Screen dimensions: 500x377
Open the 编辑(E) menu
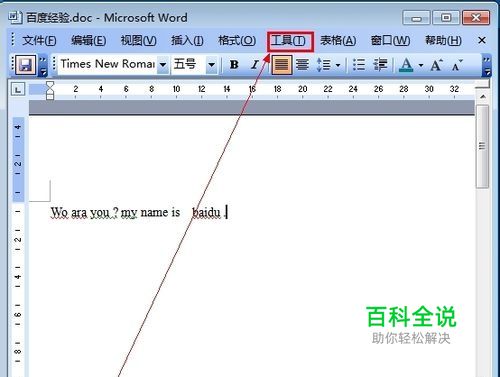pos(88,41)
